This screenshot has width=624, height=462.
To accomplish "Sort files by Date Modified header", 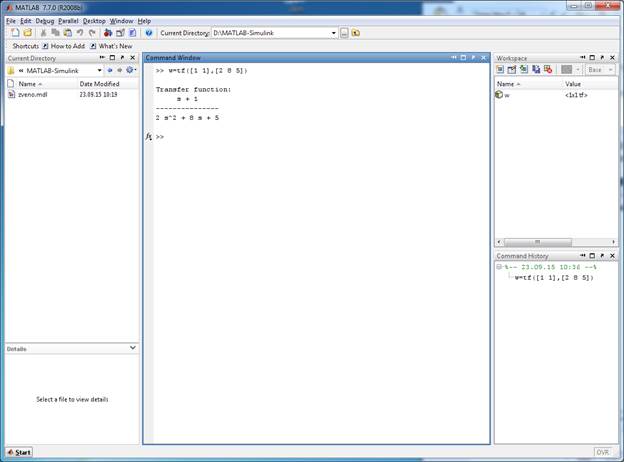I will click(x=108, y=84).
